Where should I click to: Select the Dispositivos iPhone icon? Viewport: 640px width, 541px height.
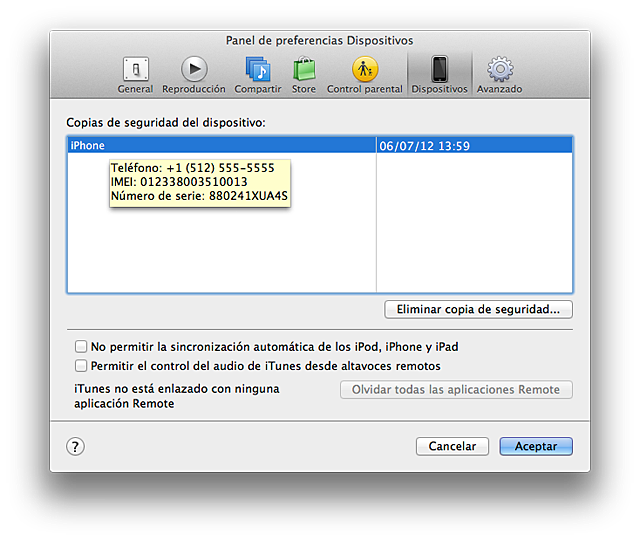[x=440, y=69]
